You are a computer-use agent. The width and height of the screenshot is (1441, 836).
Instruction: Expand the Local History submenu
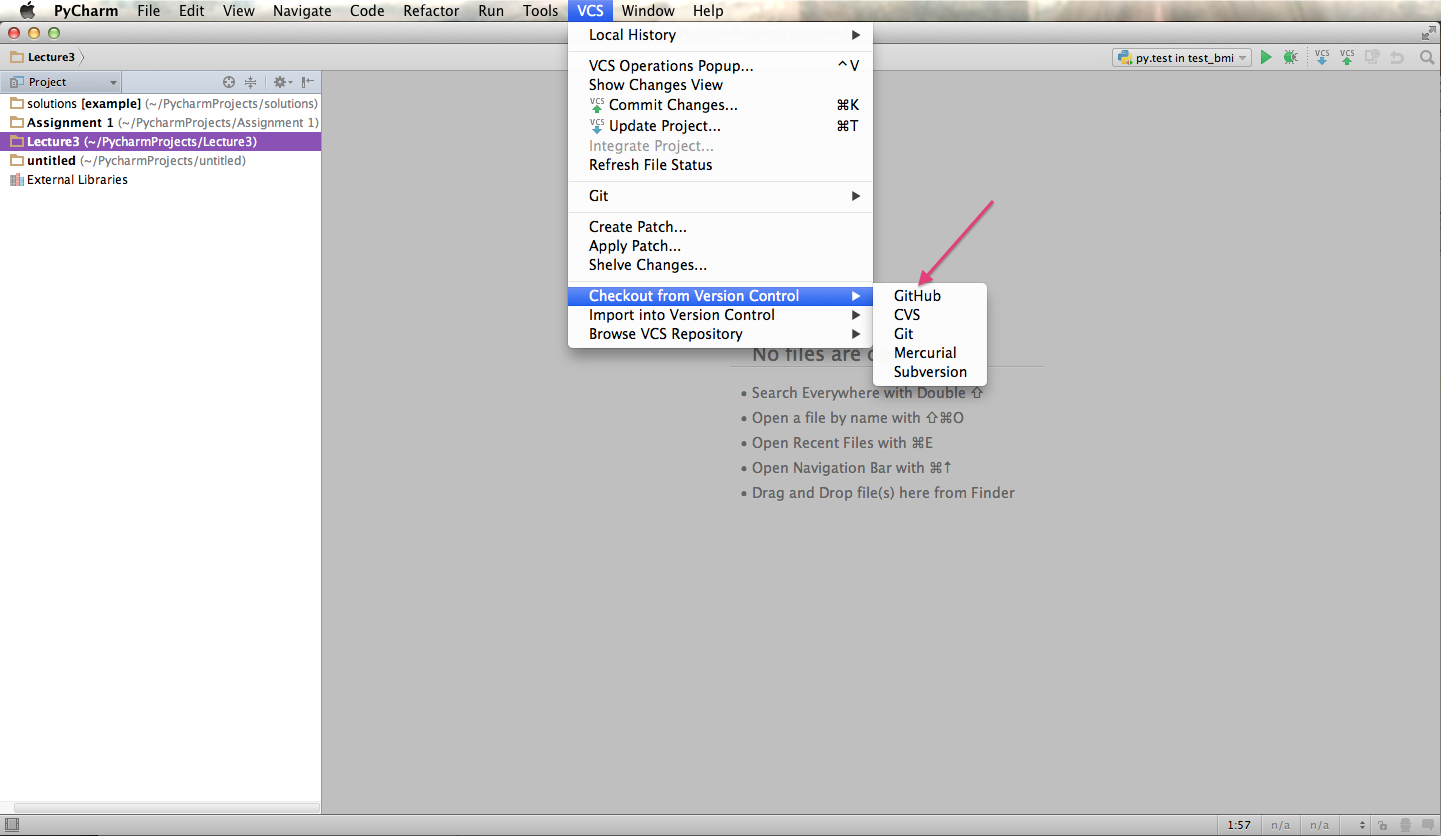pos(720,35)
